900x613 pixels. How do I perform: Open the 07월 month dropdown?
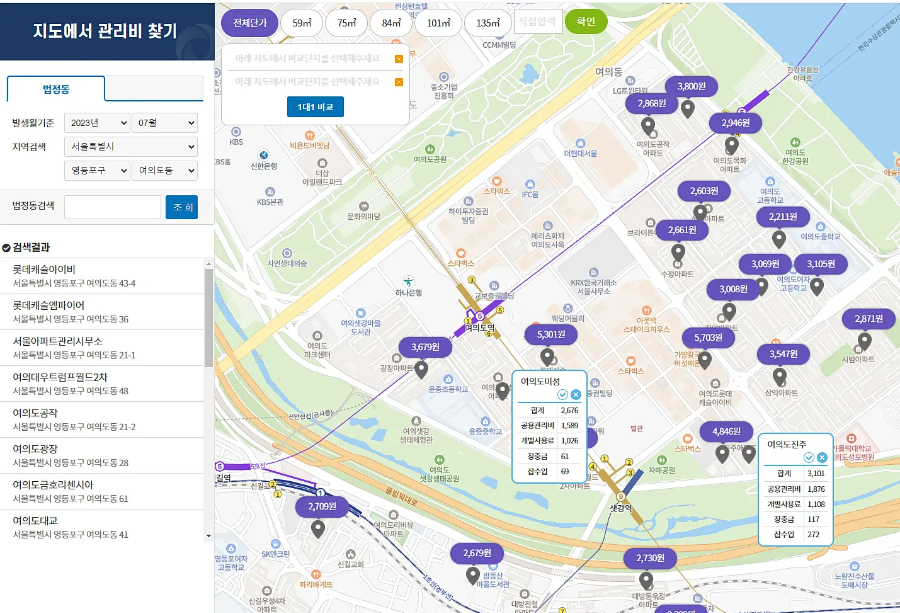(165, 123)
